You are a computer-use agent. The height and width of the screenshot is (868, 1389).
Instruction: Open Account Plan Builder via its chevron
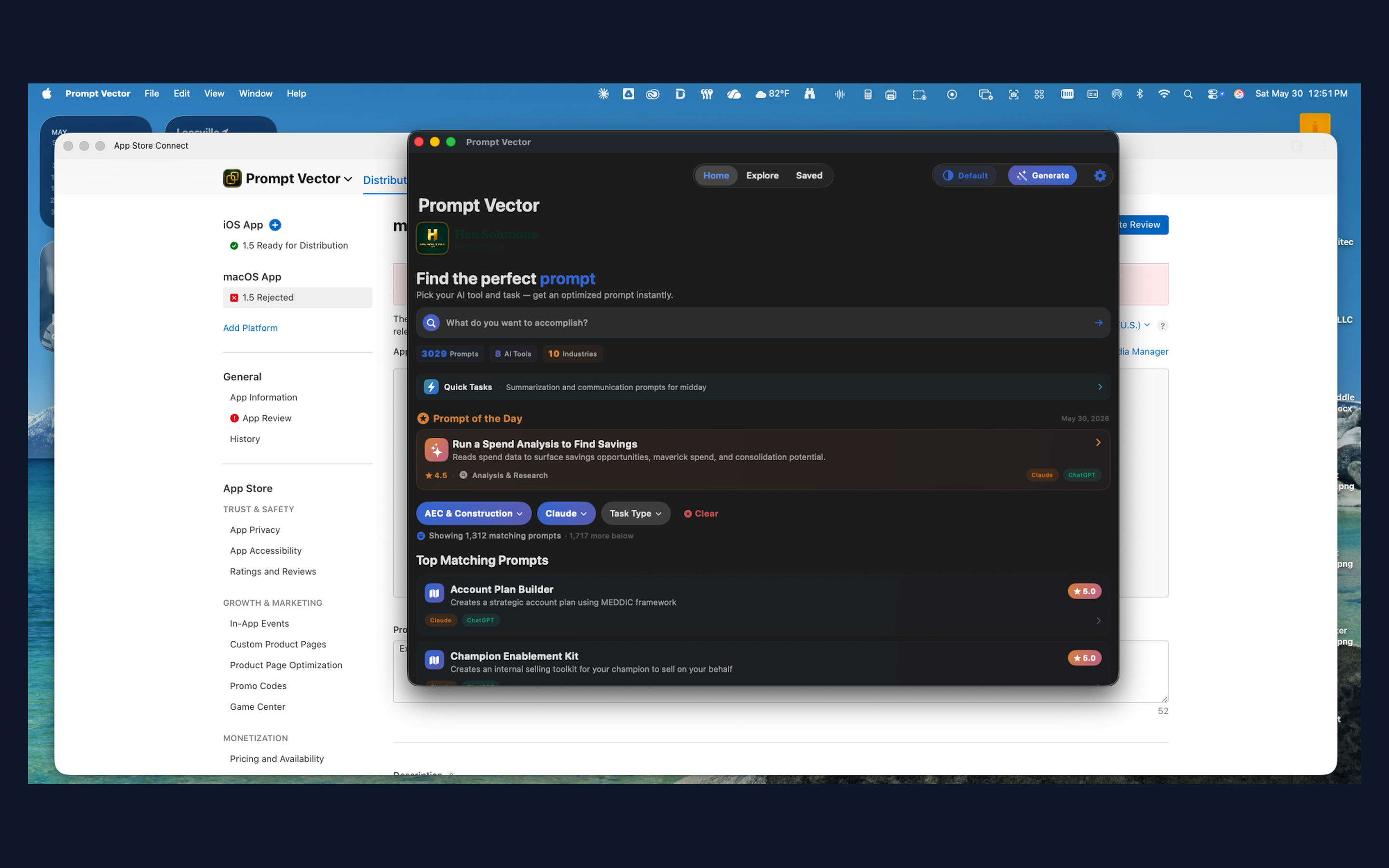click(1099, 621)
